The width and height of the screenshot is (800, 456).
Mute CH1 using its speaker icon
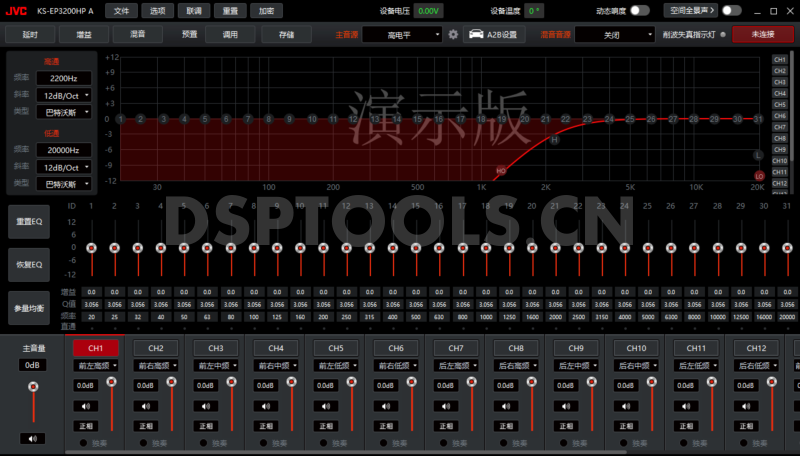click(x=86, y=405)
